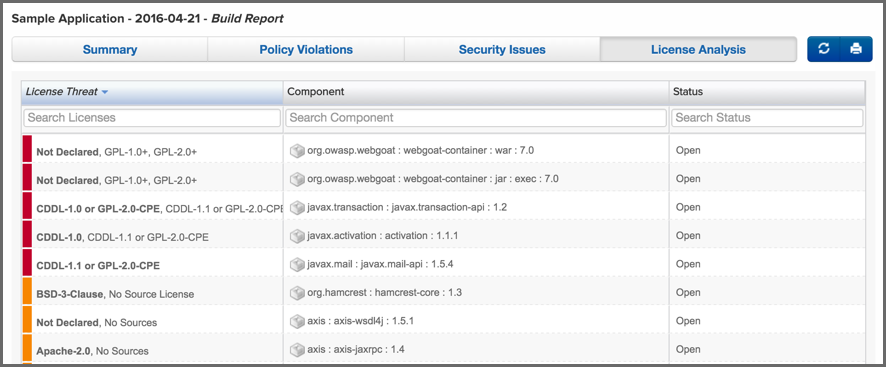Screen dimensions: 886x367
Task: Focus the Search Component field
Action: tap(476, 118)
